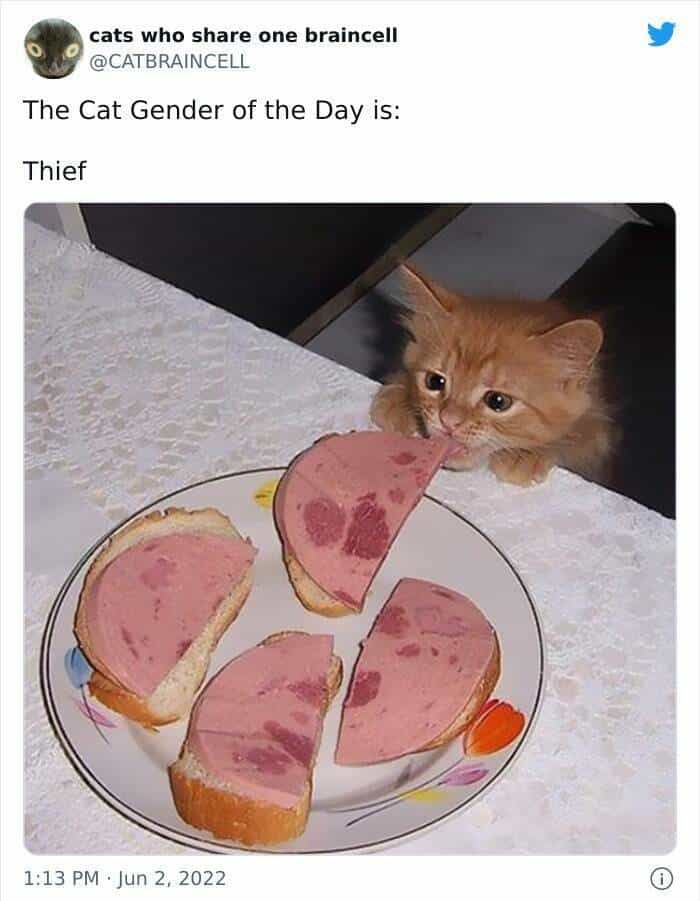
Task: Enlarge the kitten stealing sandwich photo
Action: pos(350,529)
